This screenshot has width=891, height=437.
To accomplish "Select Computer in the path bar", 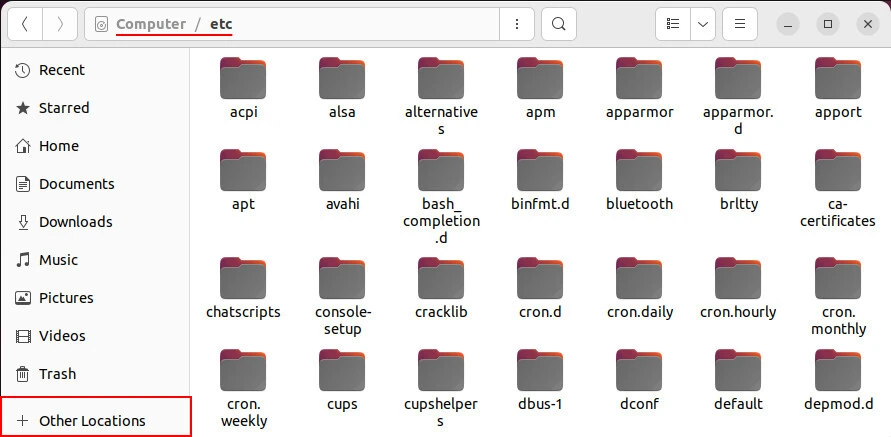I will click(150, 24).
